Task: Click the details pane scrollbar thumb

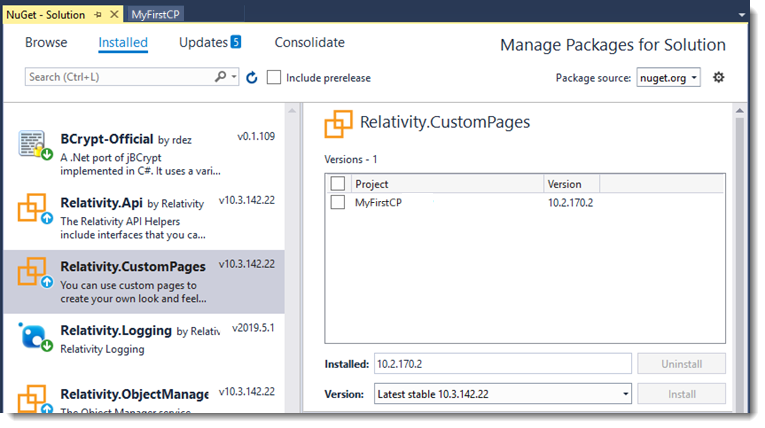Action: (740, 264)
